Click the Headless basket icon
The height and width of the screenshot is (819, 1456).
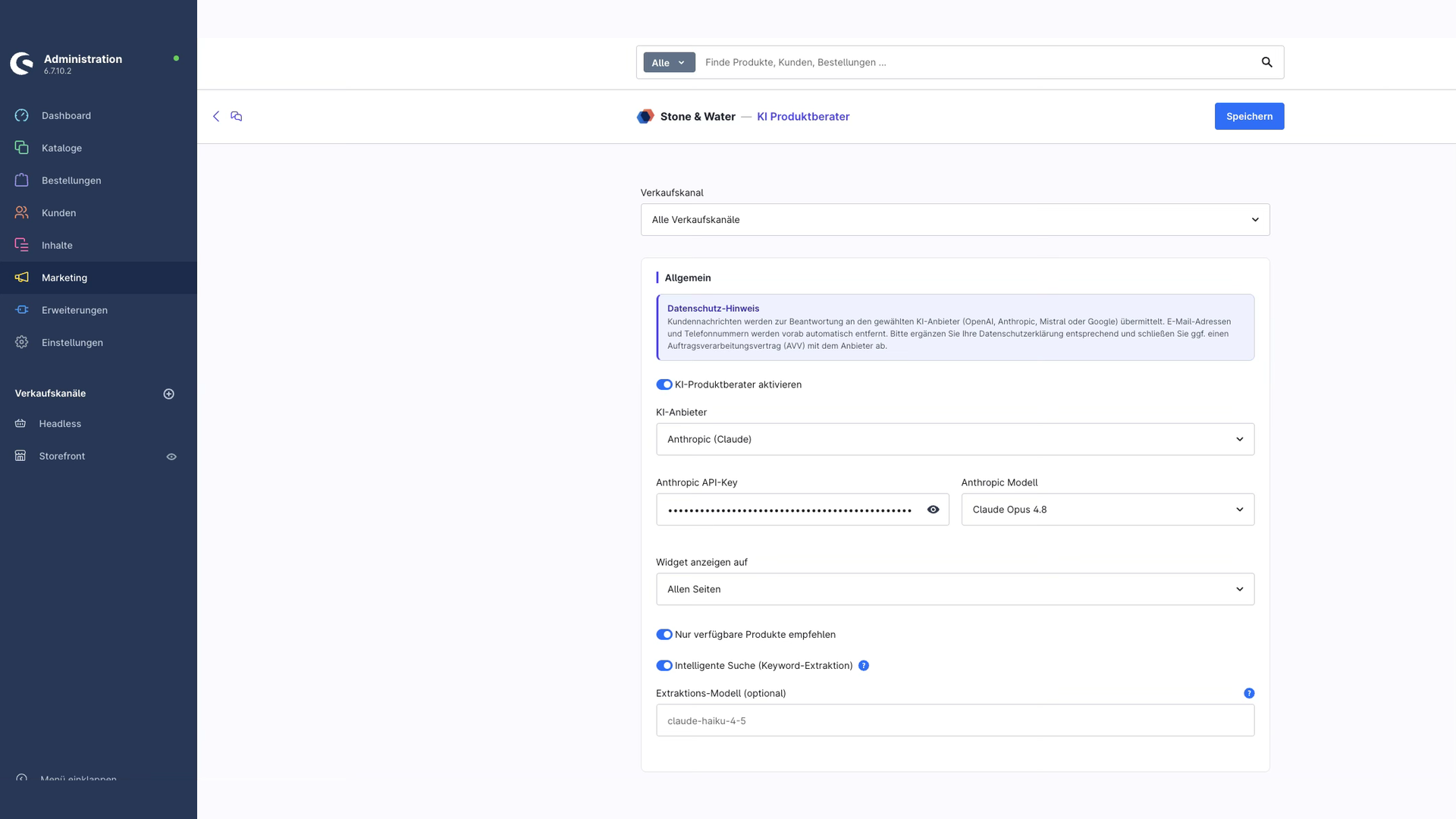tap(20, 424)
